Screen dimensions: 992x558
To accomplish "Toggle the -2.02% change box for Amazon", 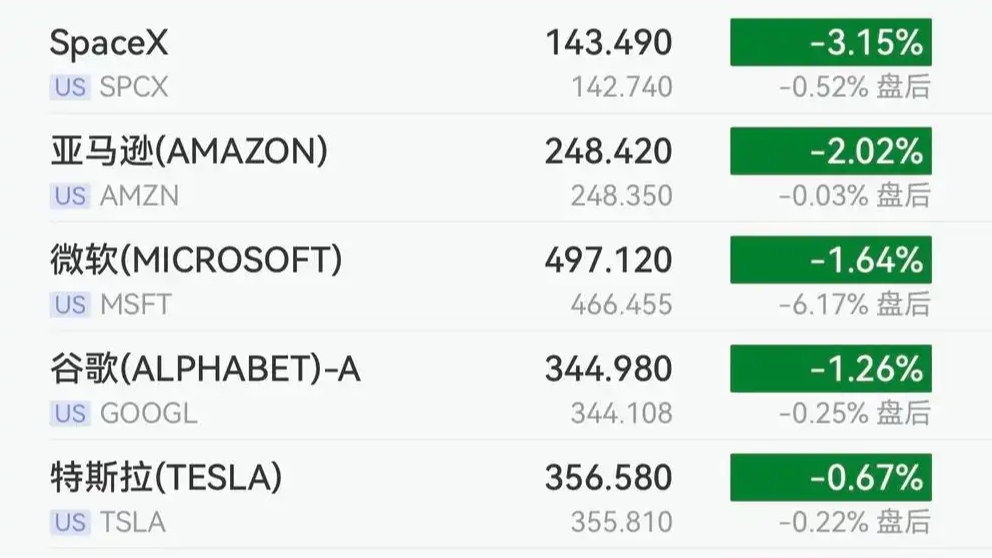I will (x=831, y=151).
